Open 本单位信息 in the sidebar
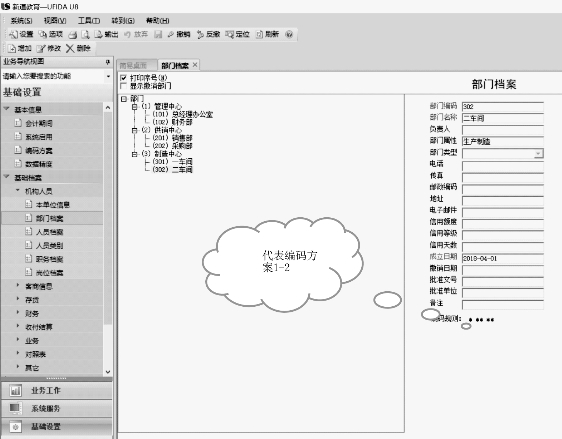 click(52, 205)
